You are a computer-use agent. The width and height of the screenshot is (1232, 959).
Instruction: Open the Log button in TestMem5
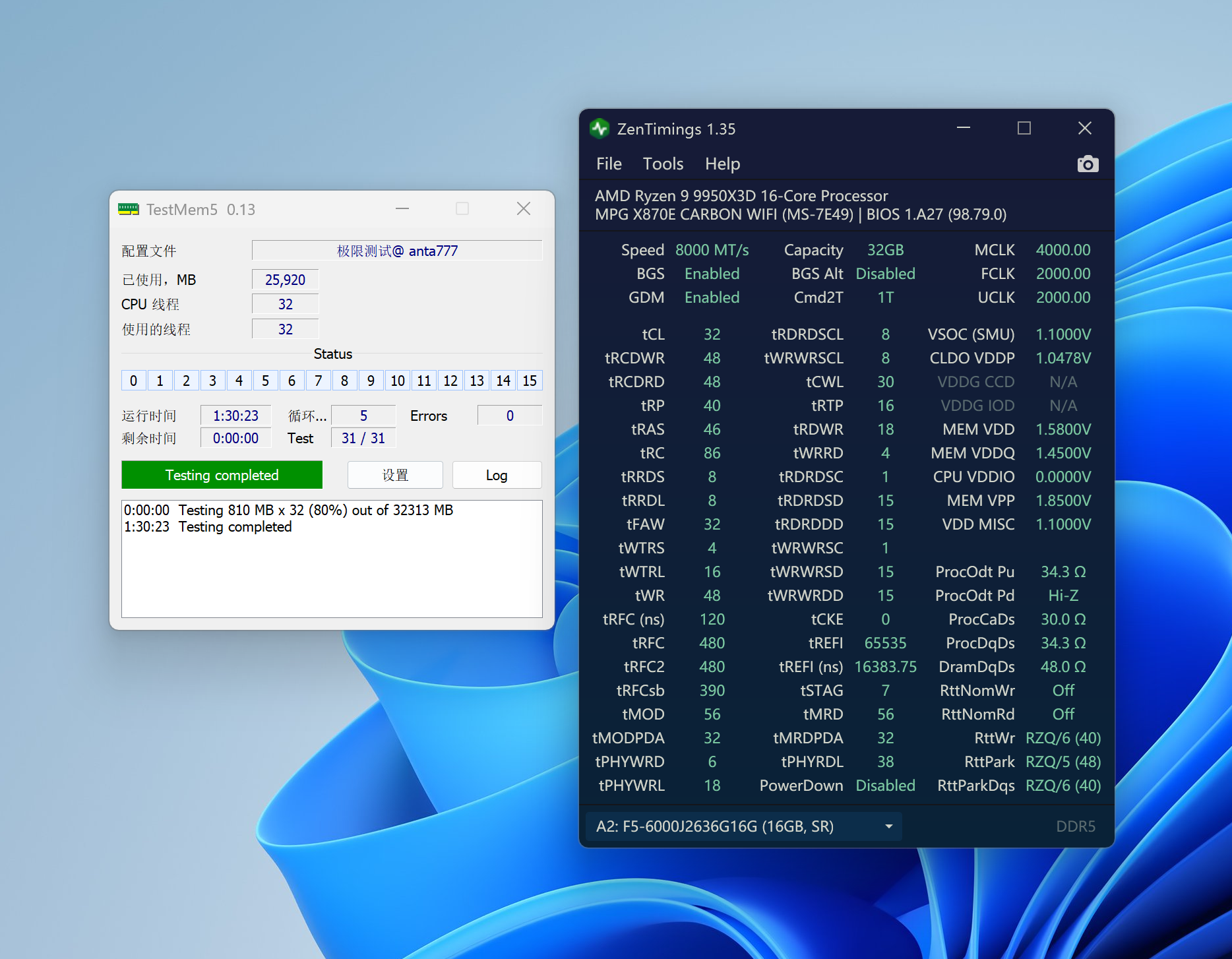[497, 475]
